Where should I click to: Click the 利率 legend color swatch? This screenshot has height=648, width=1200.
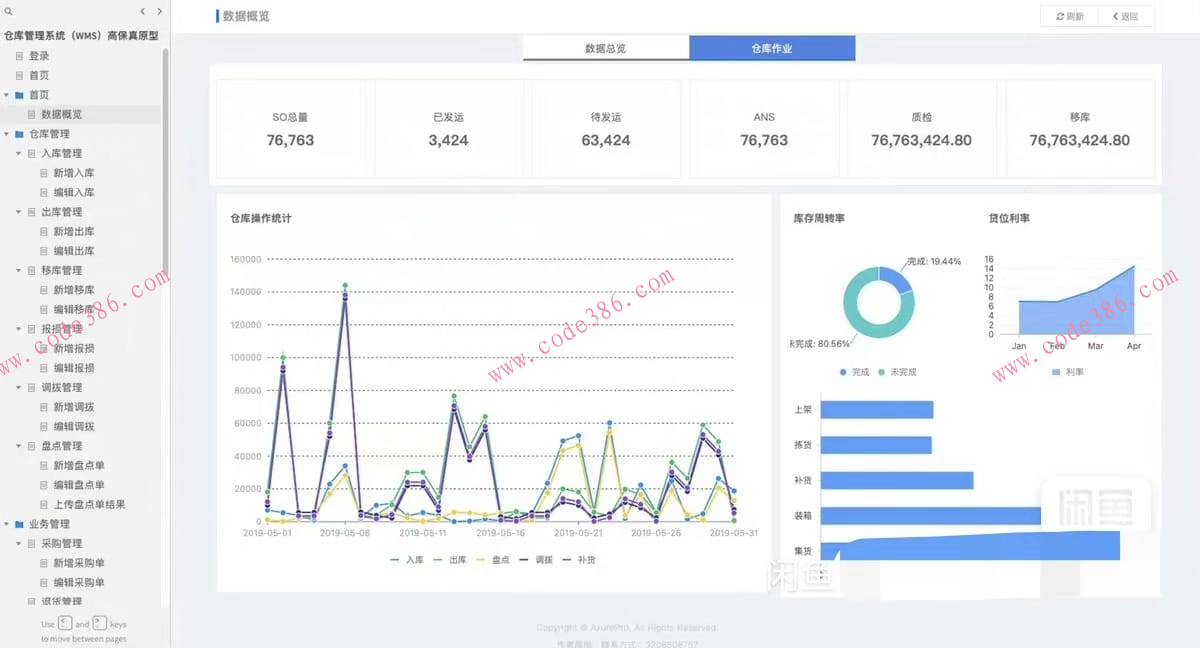click(x=1057, y=372)
